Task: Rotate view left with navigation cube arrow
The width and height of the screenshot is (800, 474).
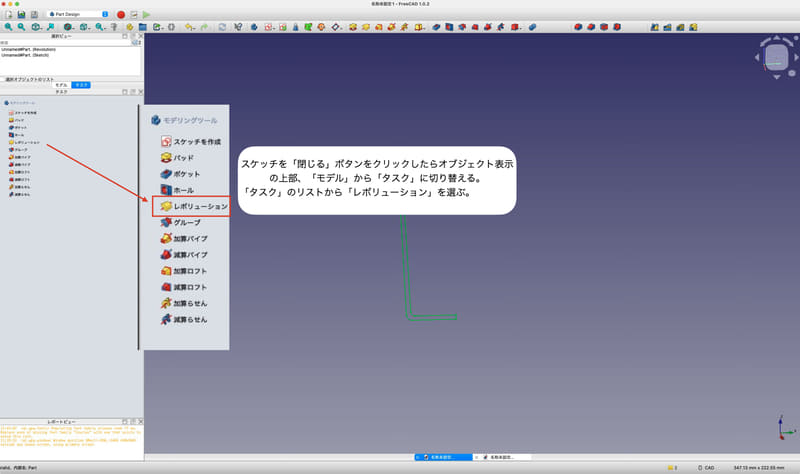Action: [757, 58]
